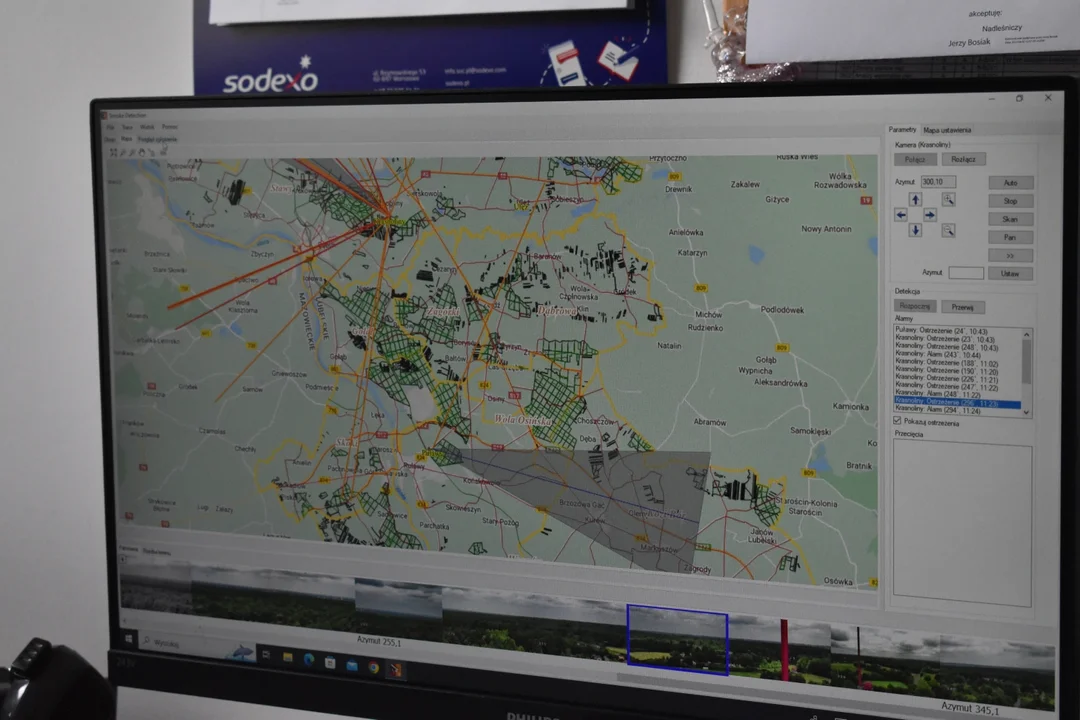Click the Azymut field showing 300,10
The width and height of the screenshot is (1080, 720).
(938, 182)
